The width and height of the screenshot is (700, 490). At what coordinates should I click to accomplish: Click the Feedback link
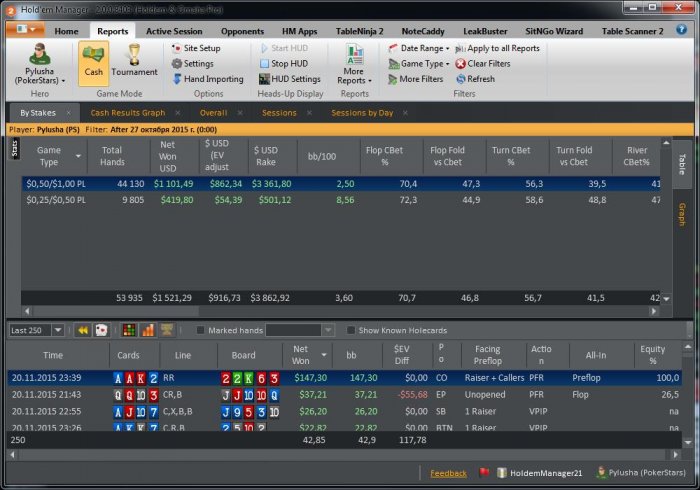tap(448, 473)
